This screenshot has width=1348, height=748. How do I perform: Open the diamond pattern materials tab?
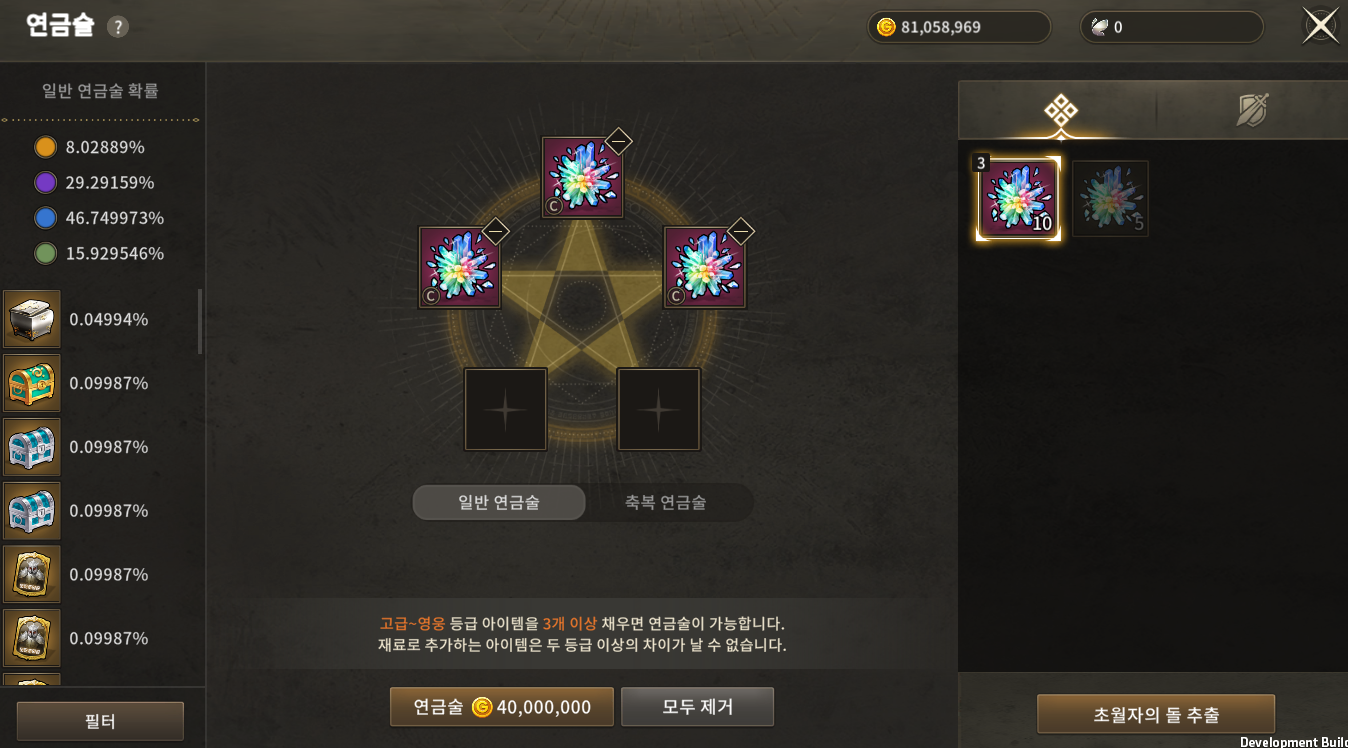coord(1060,110)
